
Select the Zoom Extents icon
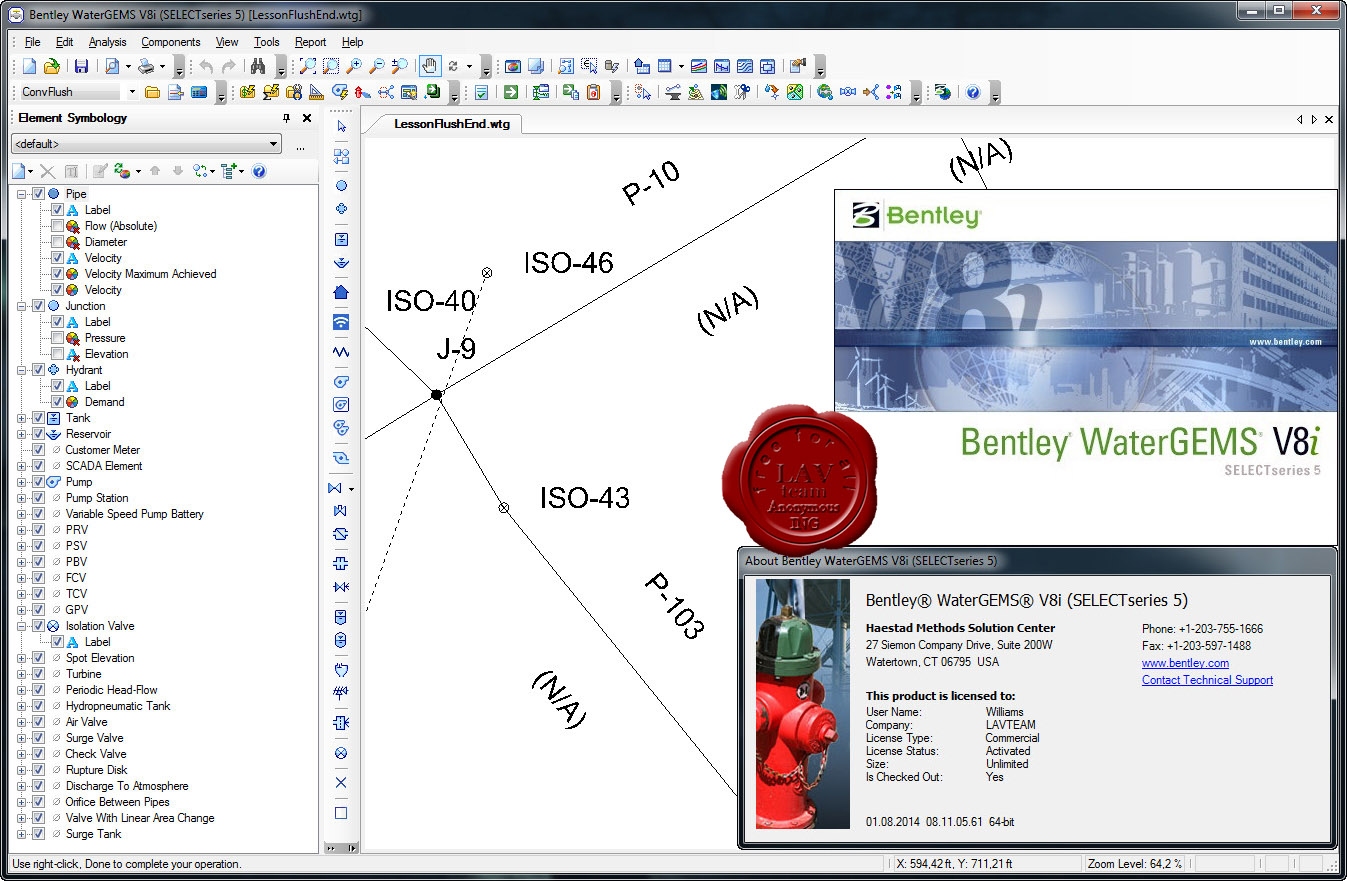pos(308,67)
